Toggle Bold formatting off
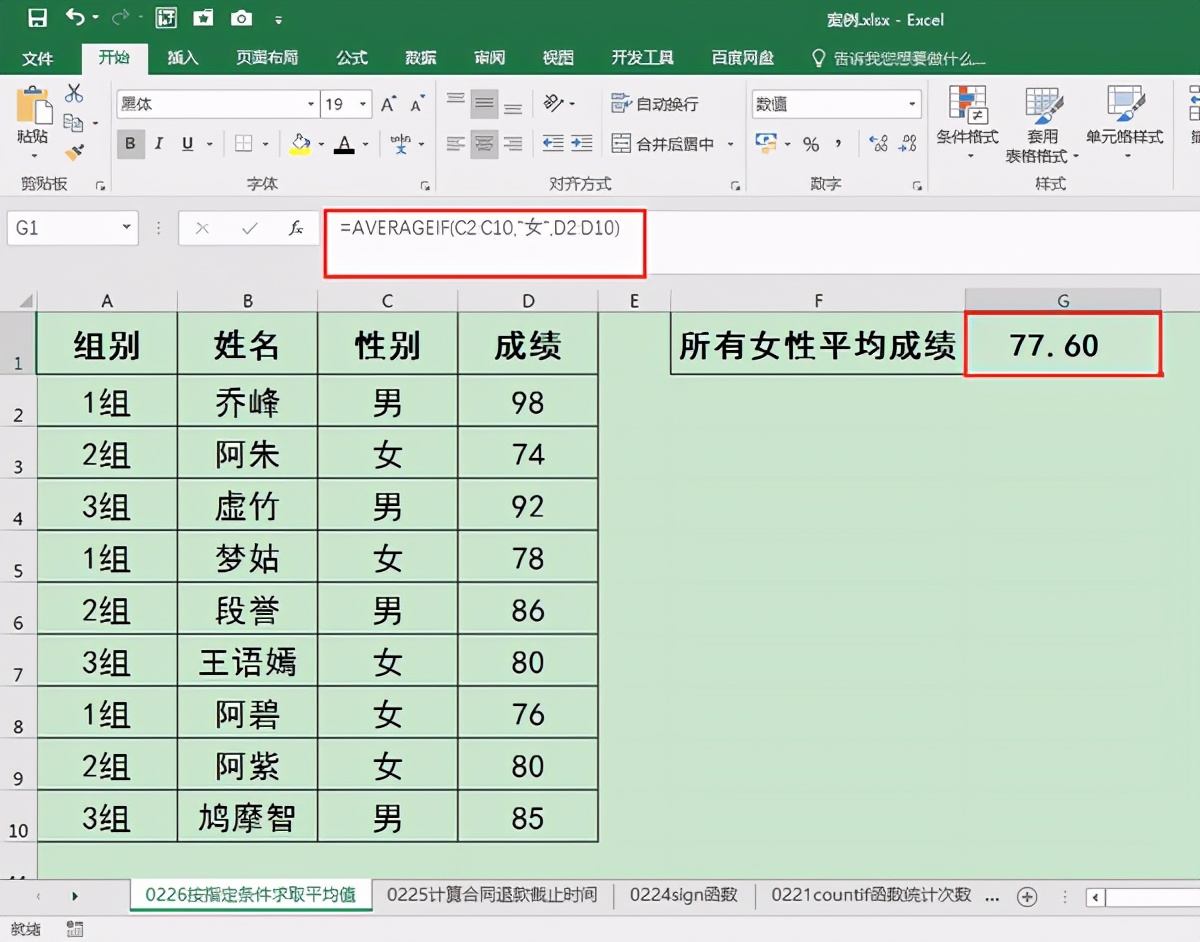This screenshot has width=1200, height=942. click(130, 144)
